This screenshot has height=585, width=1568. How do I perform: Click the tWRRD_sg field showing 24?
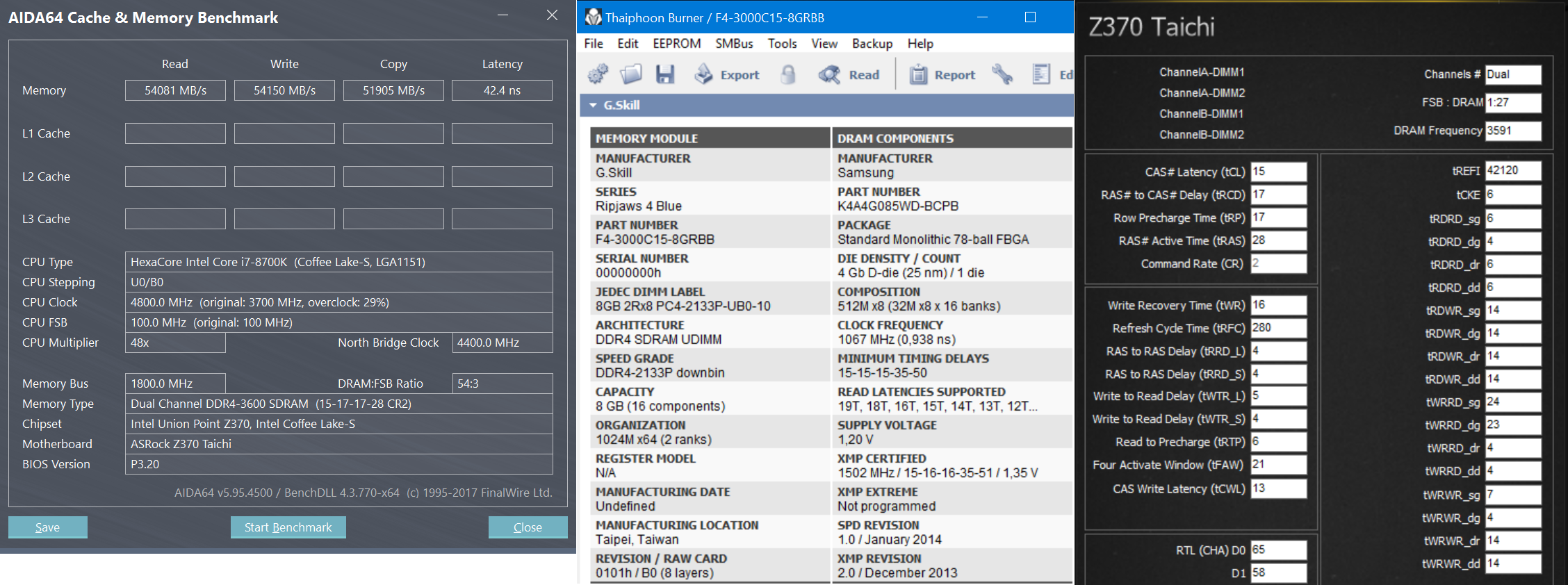coord(1513,402)
